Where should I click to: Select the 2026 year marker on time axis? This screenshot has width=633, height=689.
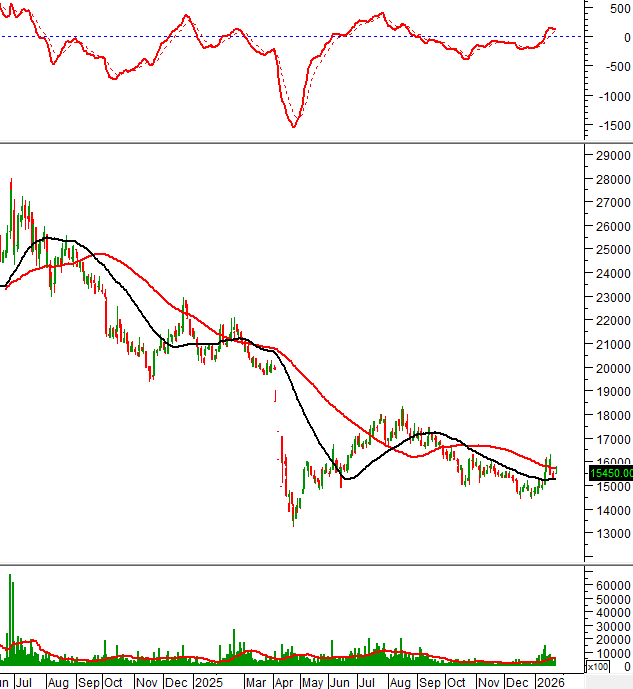(550, 682)
